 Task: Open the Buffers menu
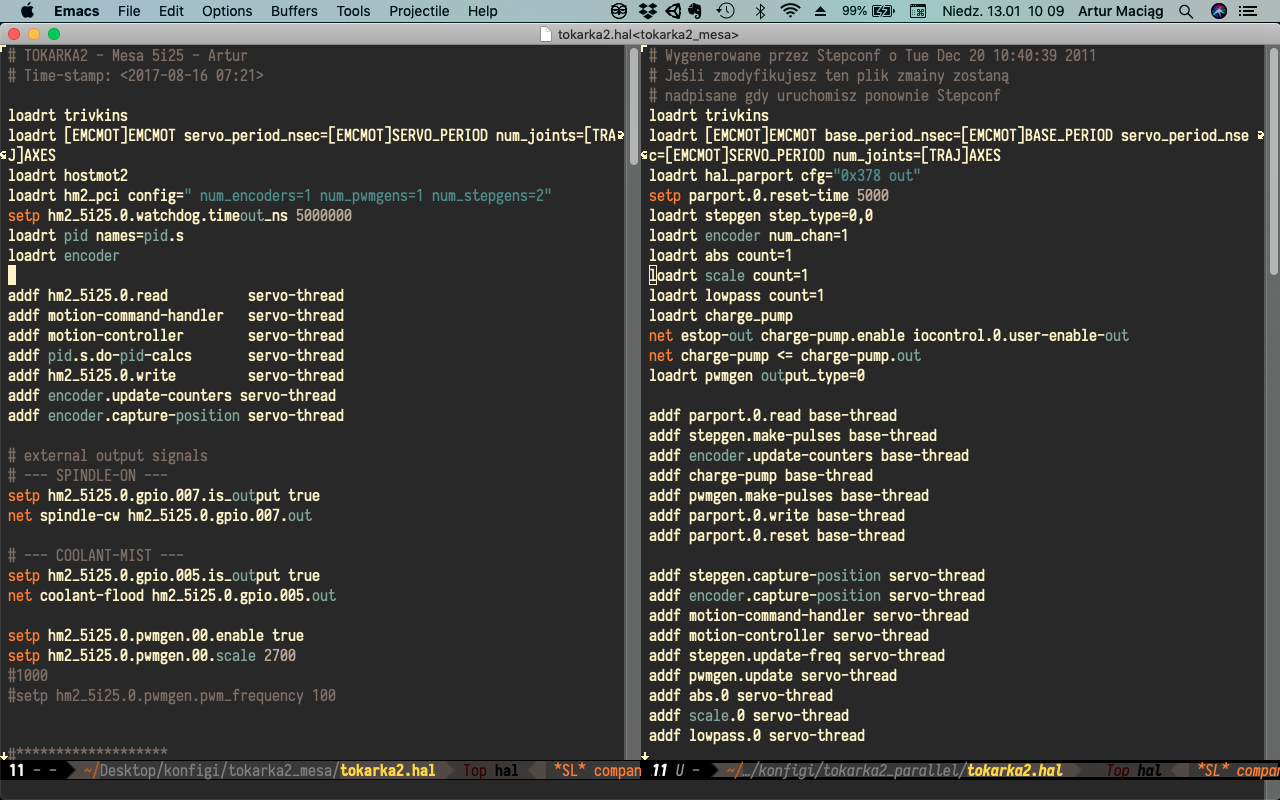tap(294, 11)
